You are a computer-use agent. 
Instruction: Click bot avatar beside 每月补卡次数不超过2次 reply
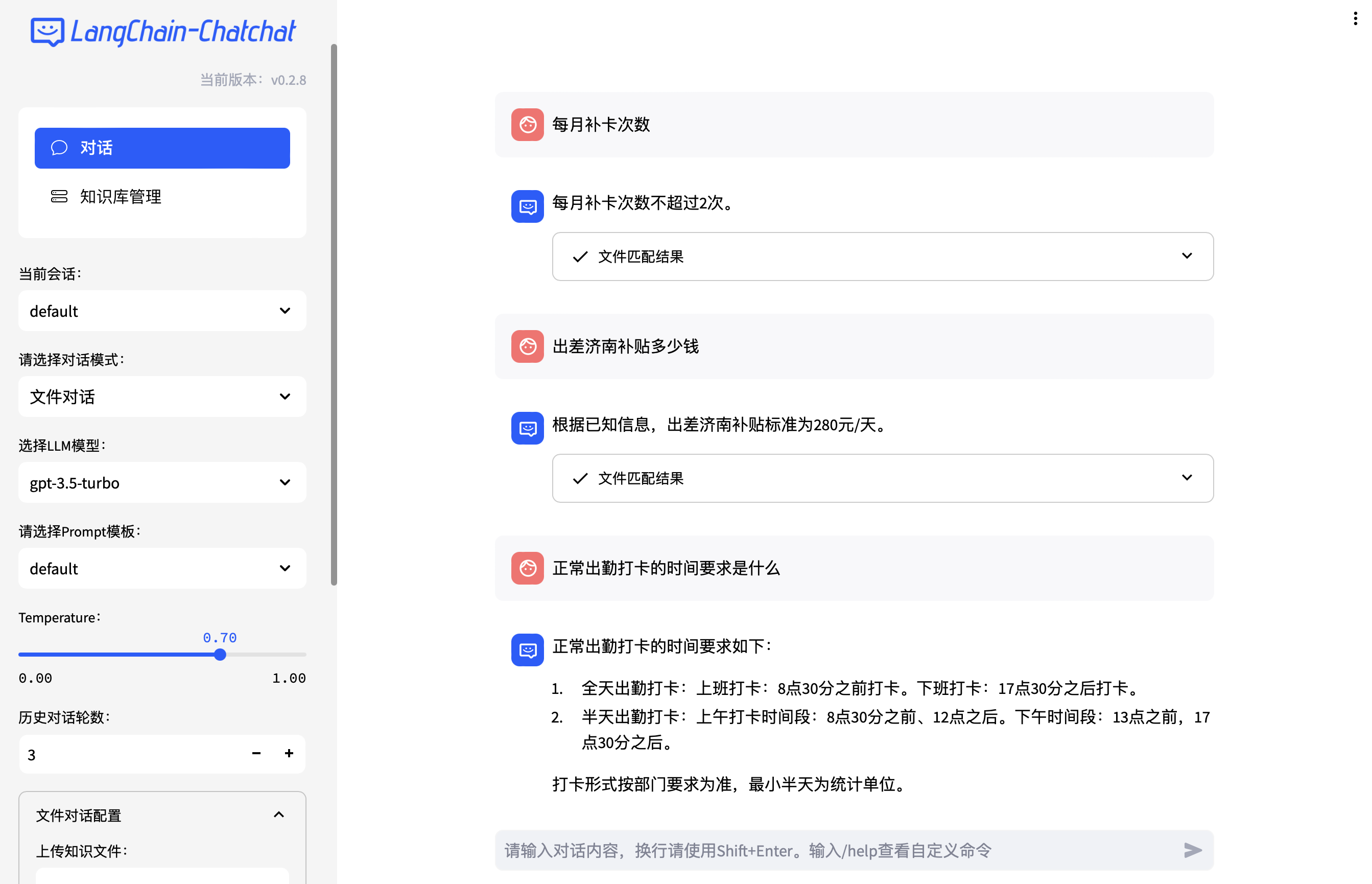(x=527, y=206)
